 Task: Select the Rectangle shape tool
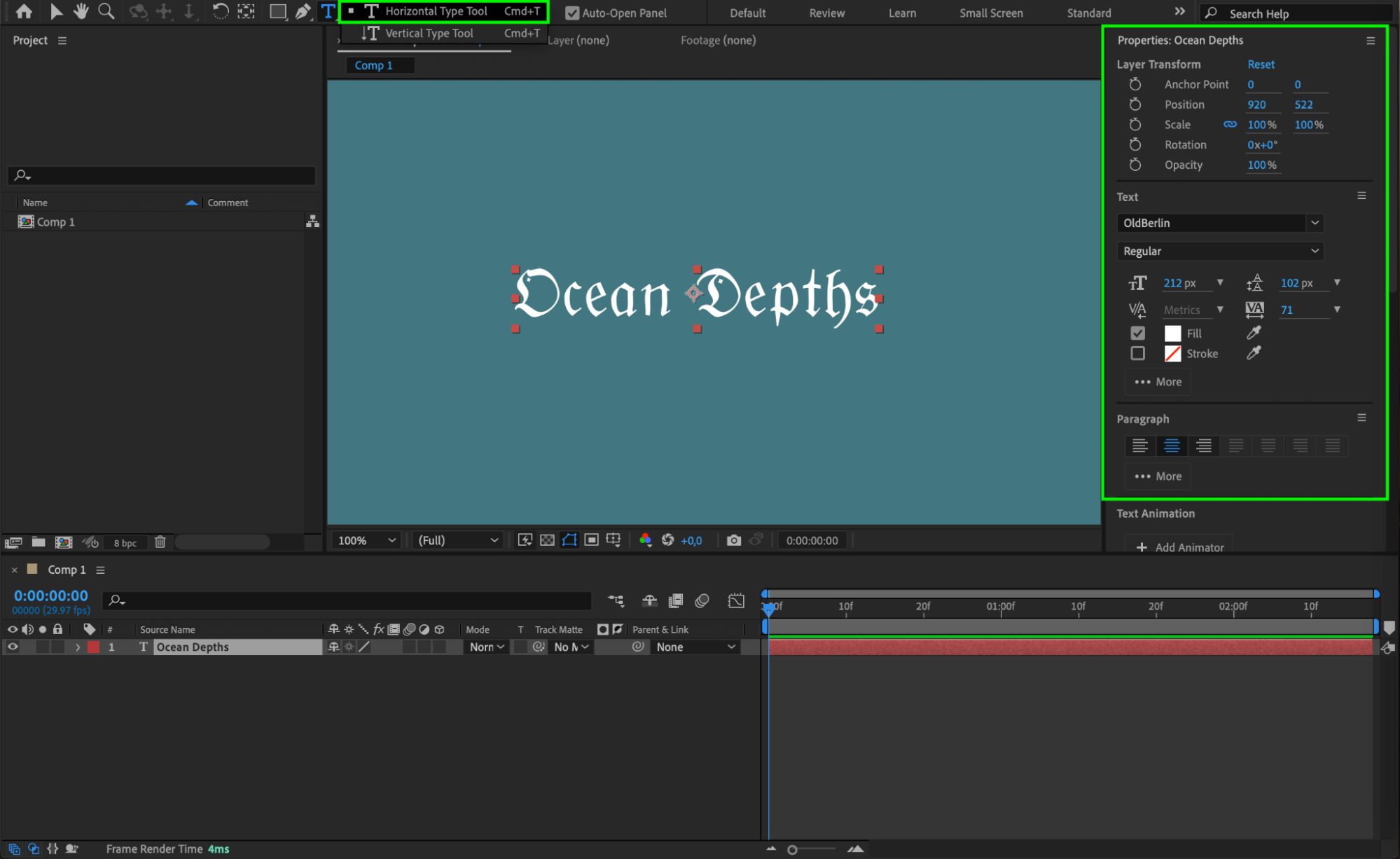[x=277, y=11]
